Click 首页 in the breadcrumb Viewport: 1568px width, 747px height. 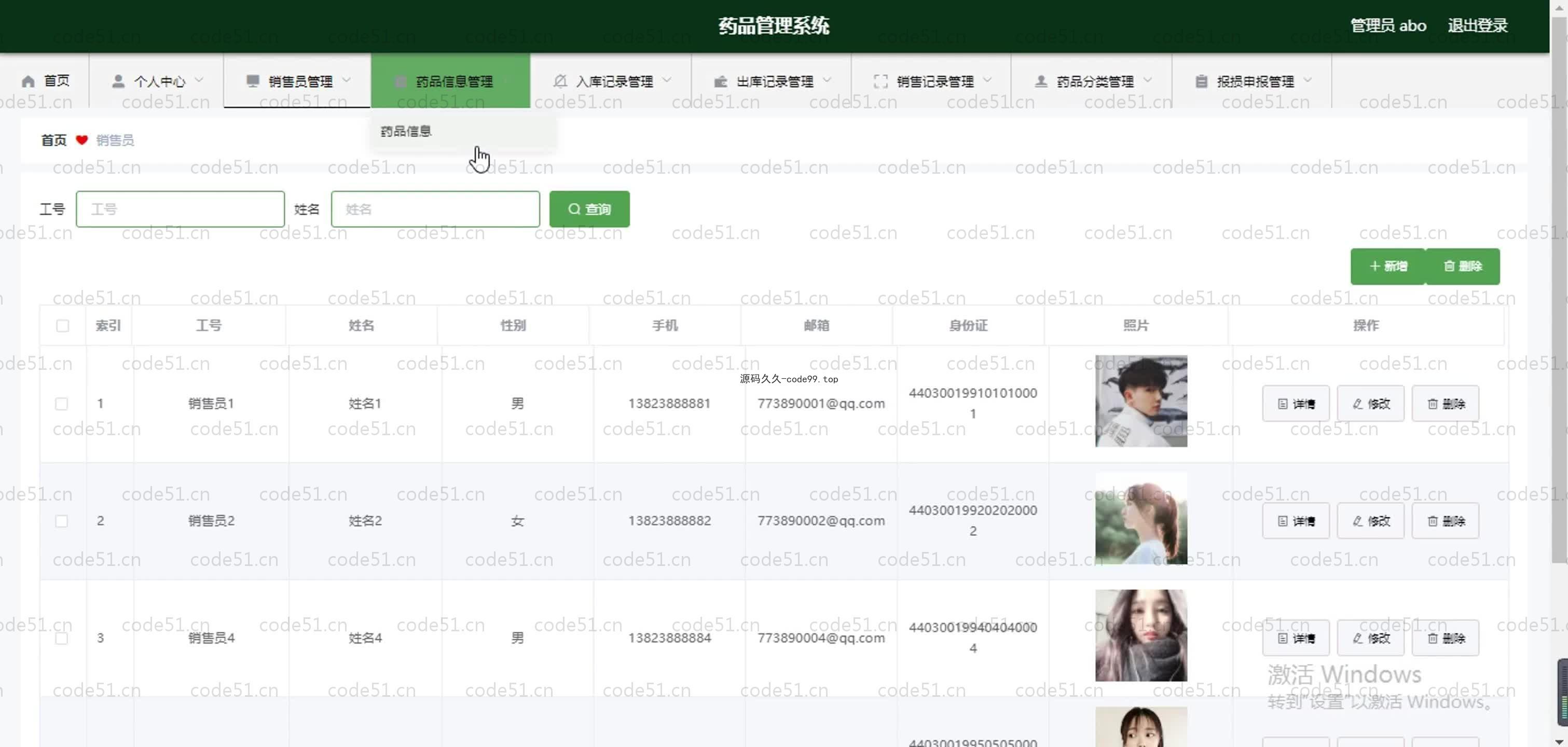tap(53, 140)
